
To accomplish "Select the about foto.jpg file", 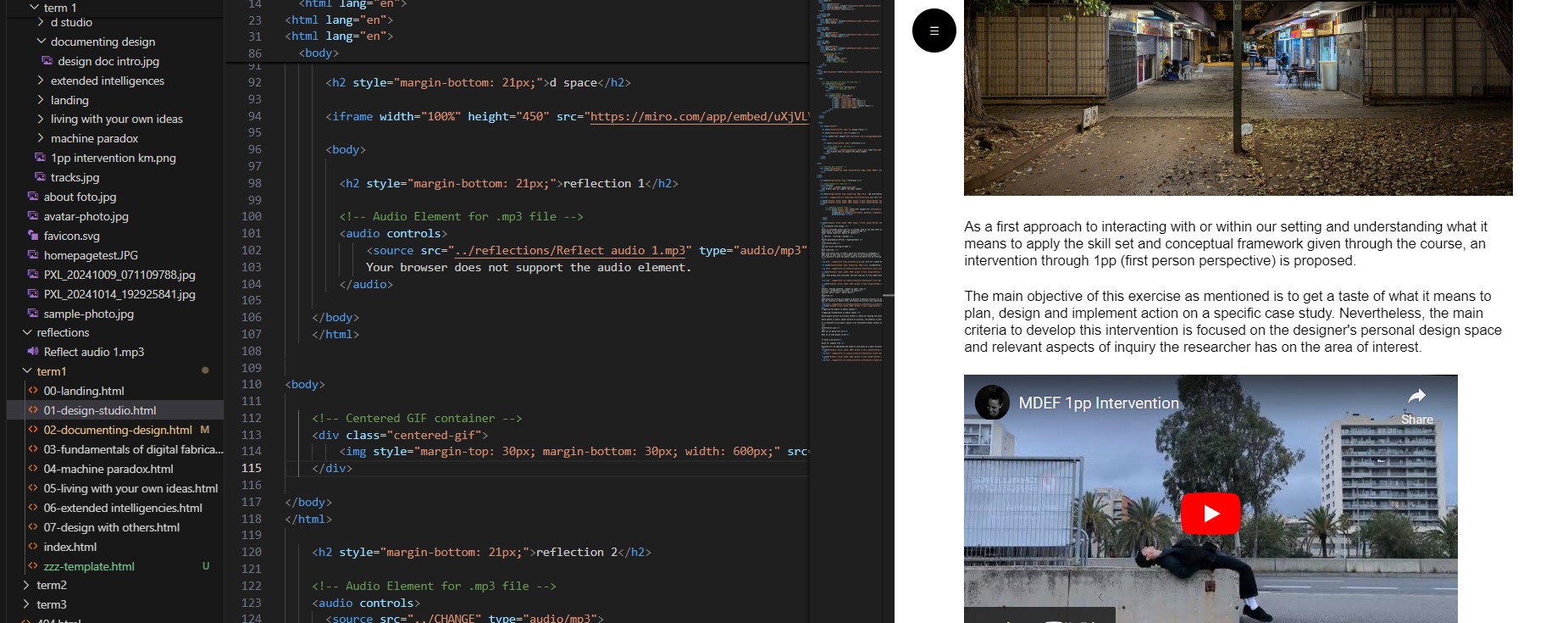I will point(80,197).
